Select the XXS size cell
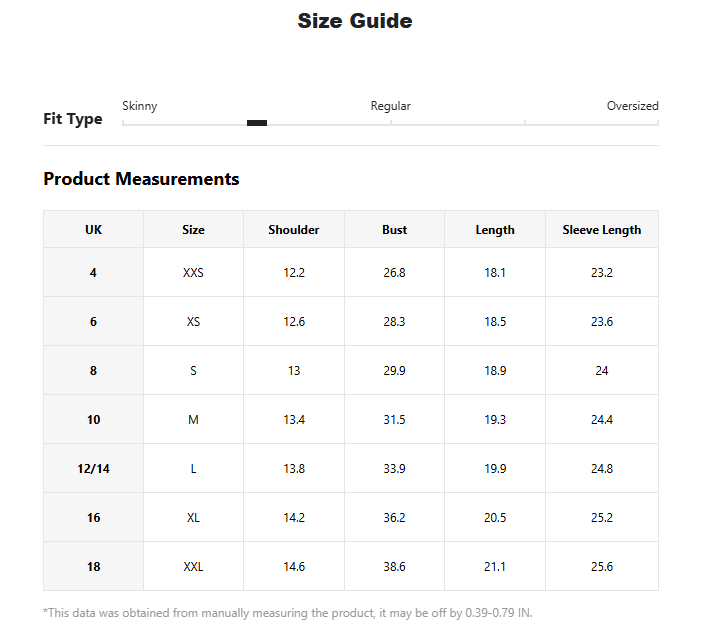705x633 pixels. click(x=193, y=272)
